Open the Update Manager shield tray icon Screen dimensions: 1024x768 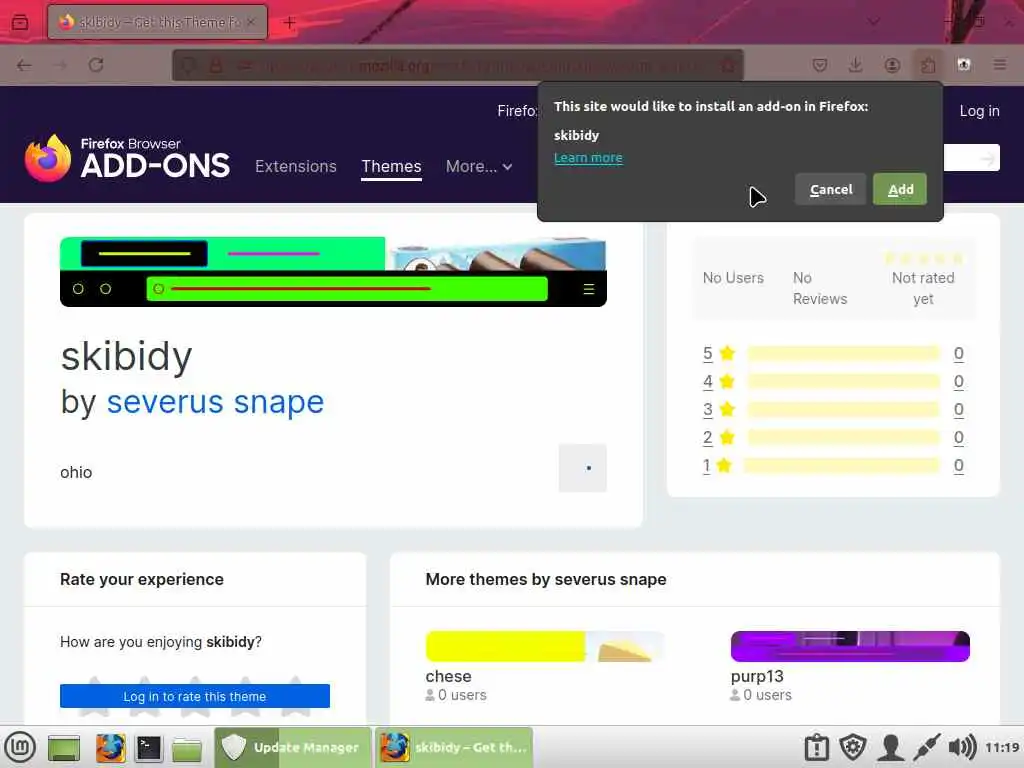click(852, 747)
